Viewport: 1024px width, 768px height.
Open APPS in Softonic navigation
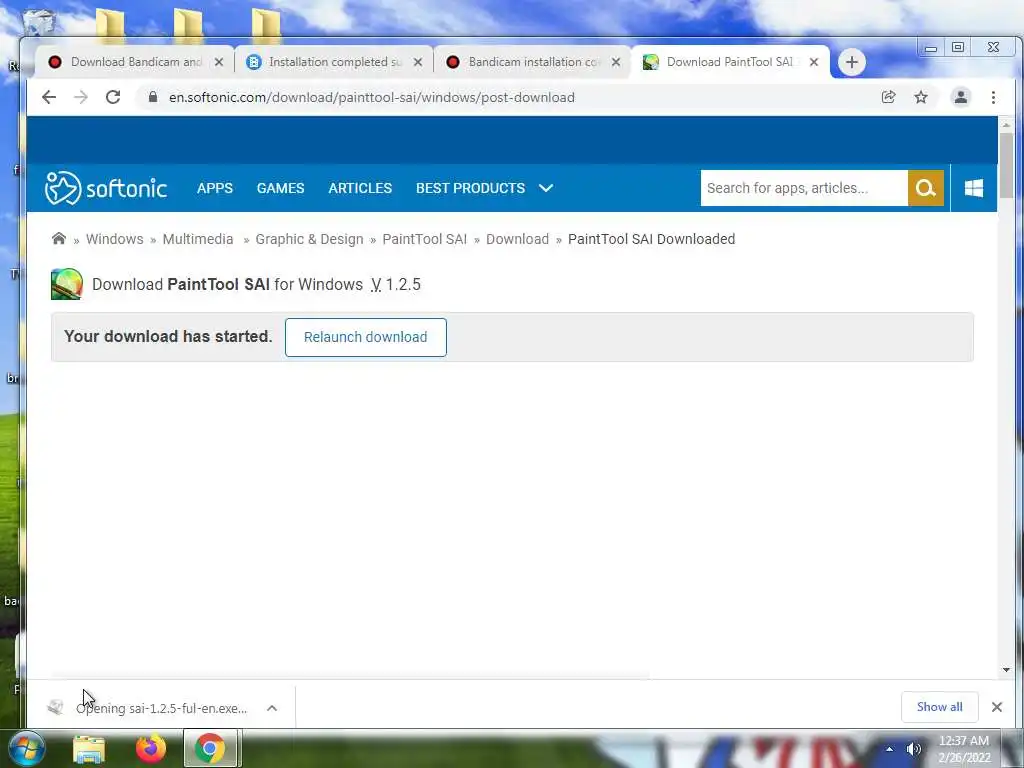[215, 188]
